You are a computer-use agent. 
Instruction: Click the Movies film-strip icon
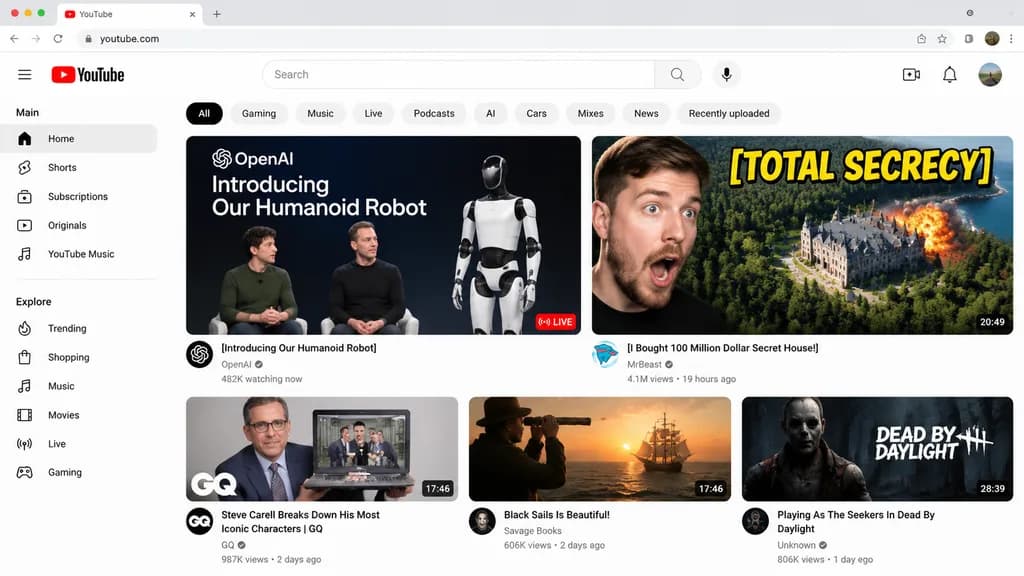point(25,415)
